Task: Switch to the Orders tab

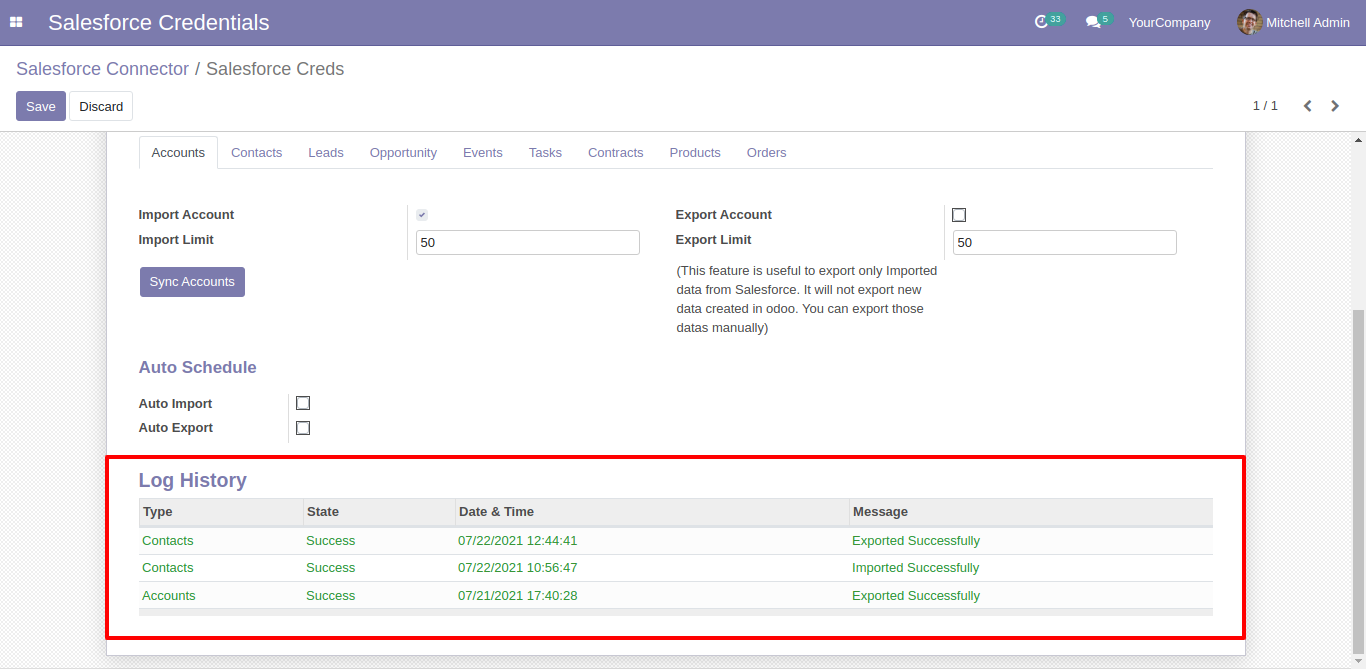Action: (x=767, y=153)
